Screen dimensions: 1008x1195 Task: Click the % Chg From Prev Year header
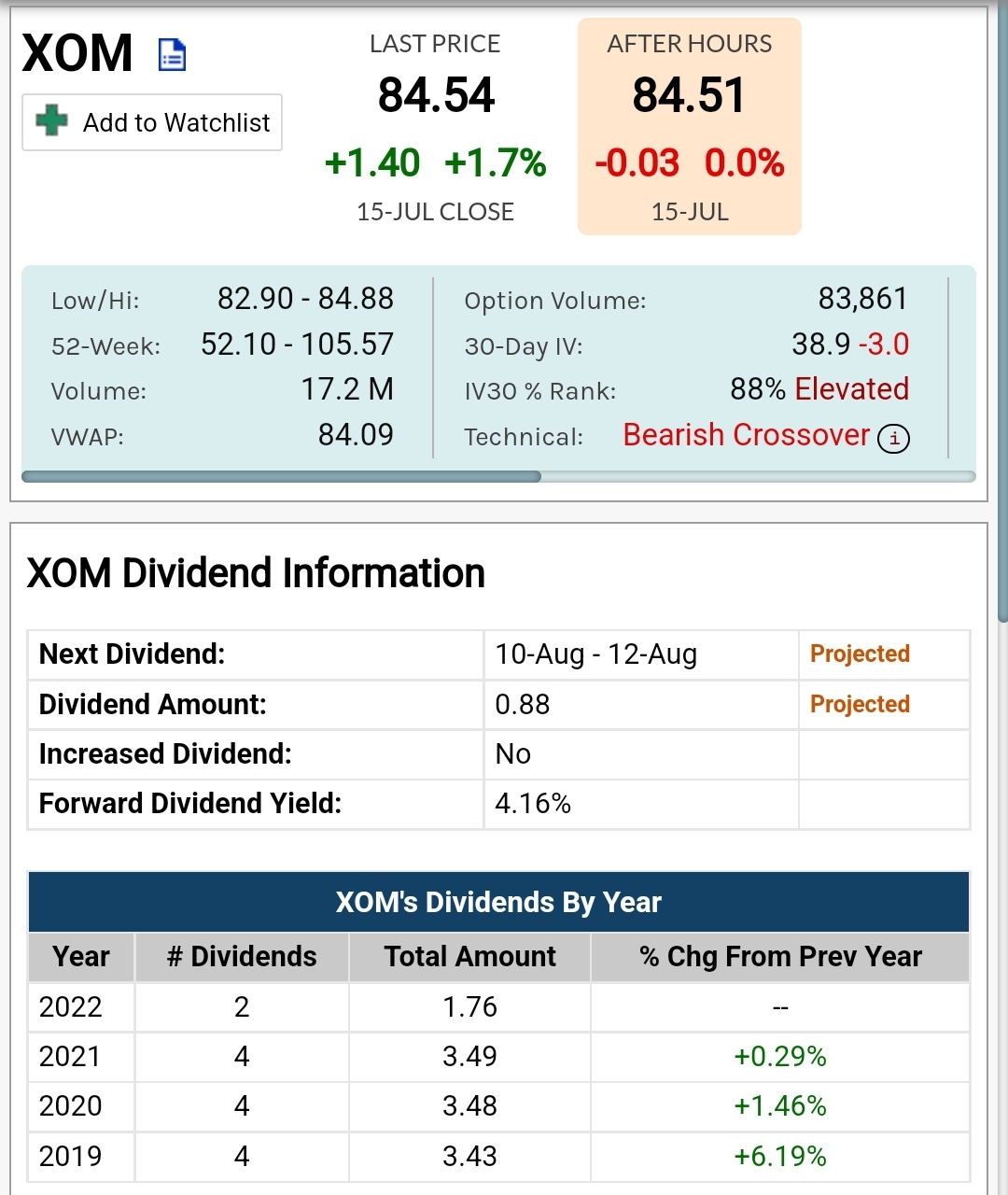(780, 957)
